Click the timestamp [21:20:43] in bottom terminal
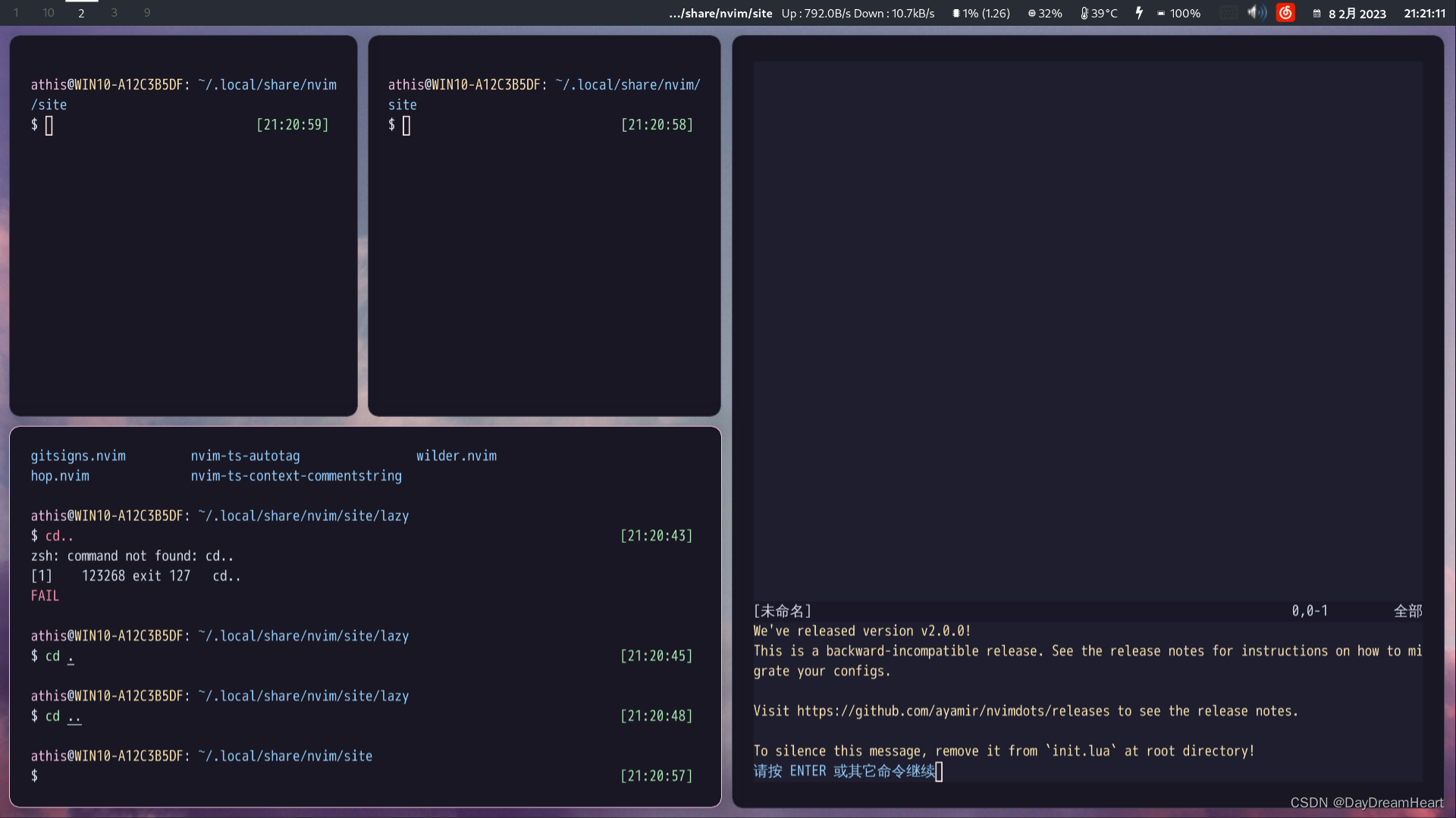Viewport: 1456px width, 818px height. tap(657, 535)
